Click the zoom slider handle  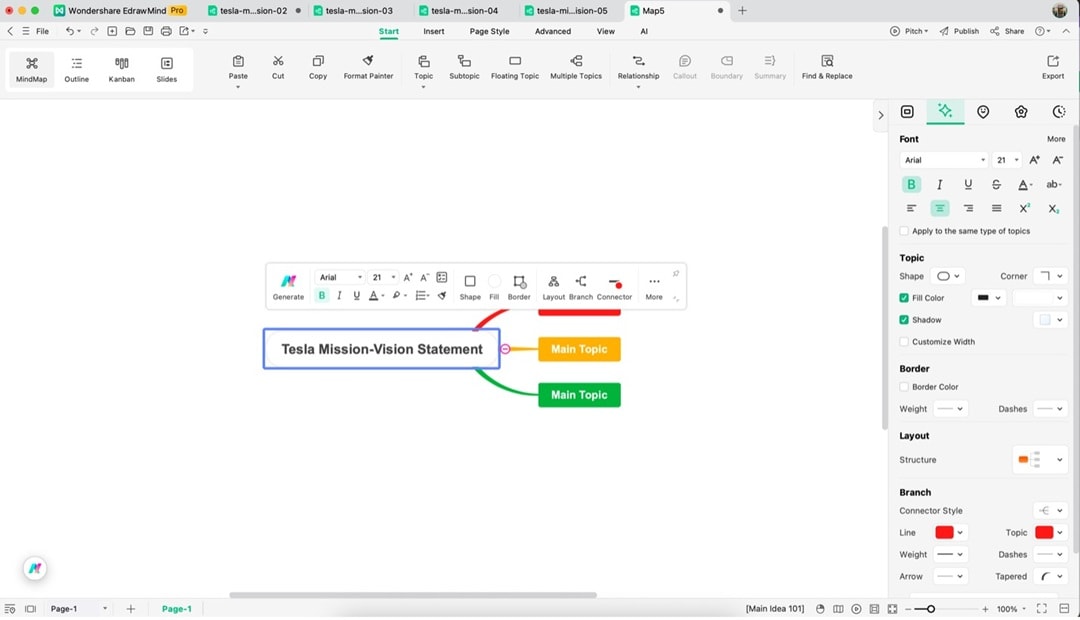click(931, 609)
